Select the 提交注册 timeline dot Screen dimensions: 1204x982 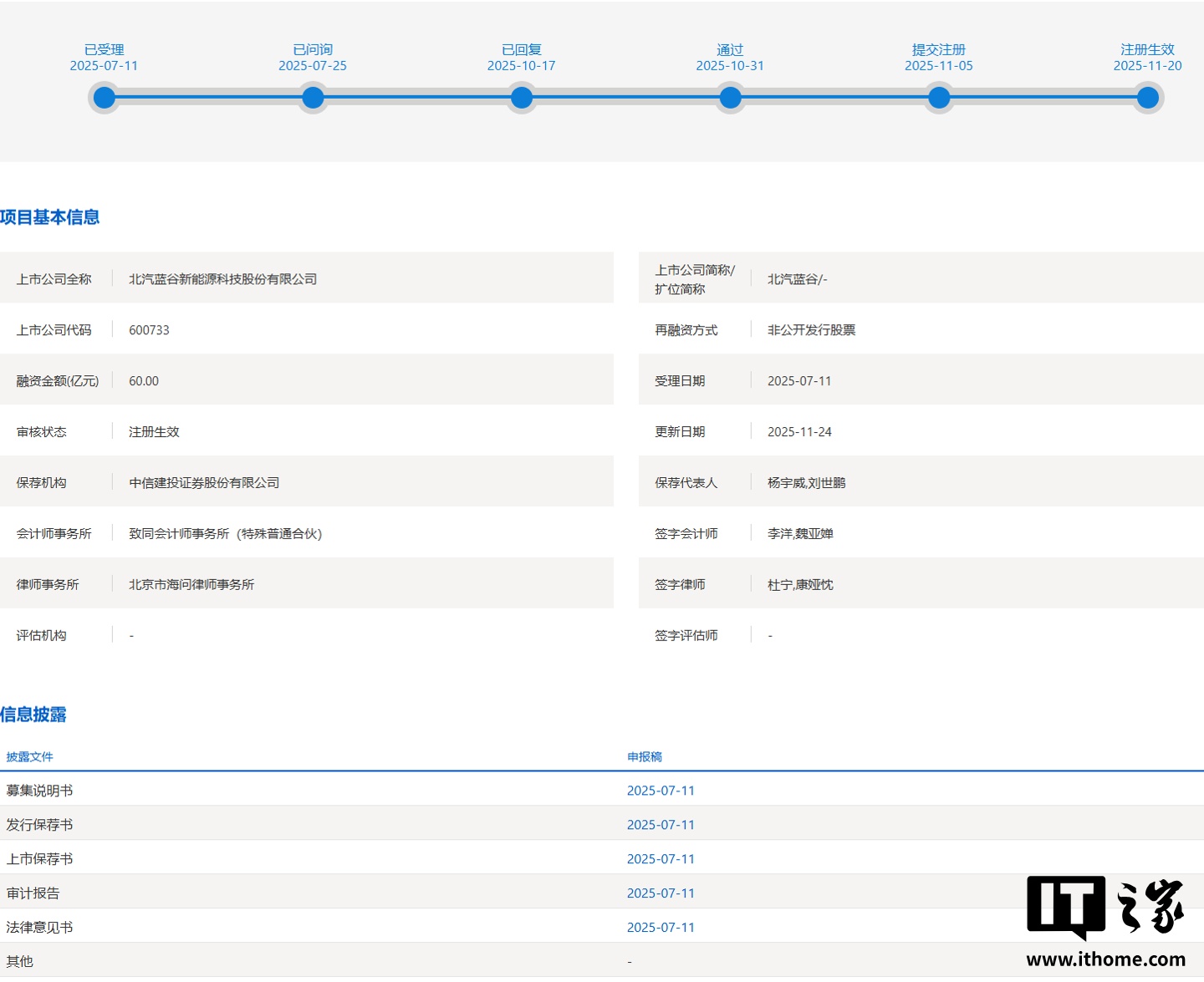pos(939,98)
